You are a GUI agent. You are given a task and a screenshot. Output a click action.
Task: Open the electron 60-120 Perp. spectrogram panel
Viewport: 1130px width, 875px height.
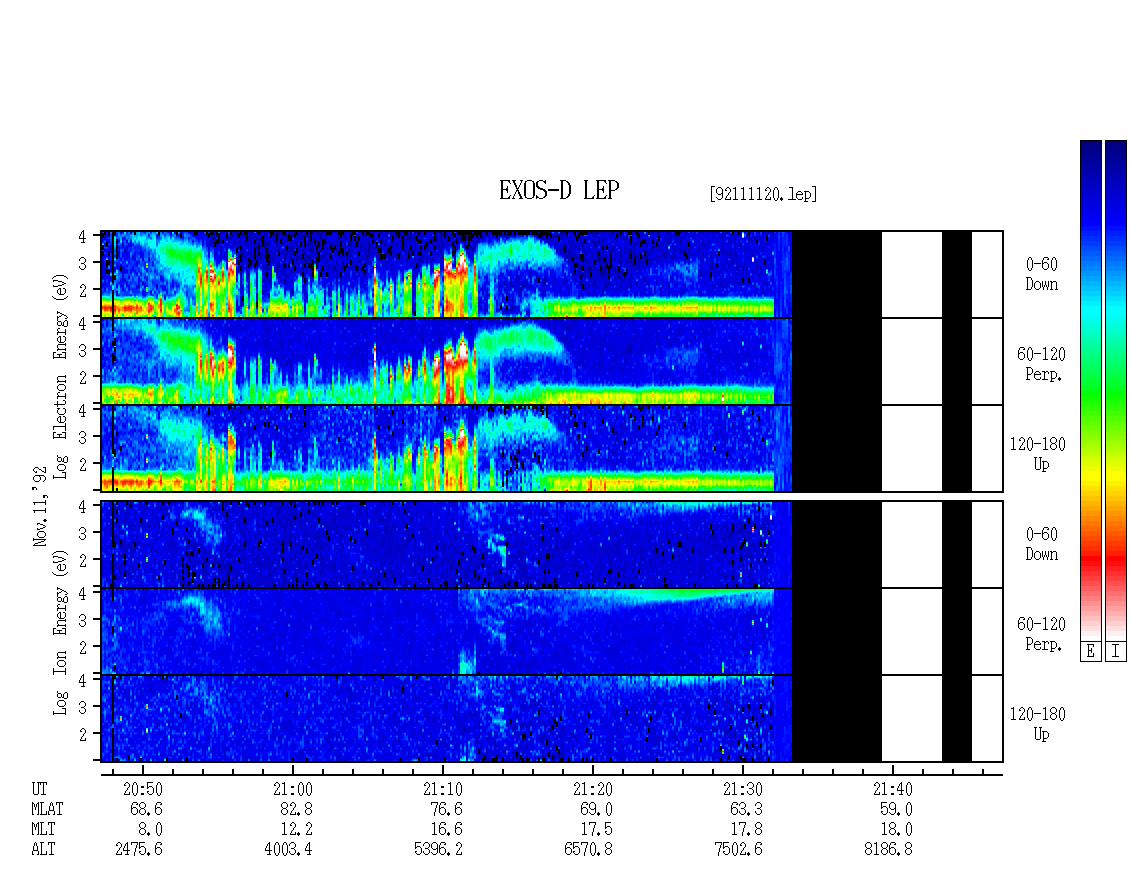pos(552,361)
